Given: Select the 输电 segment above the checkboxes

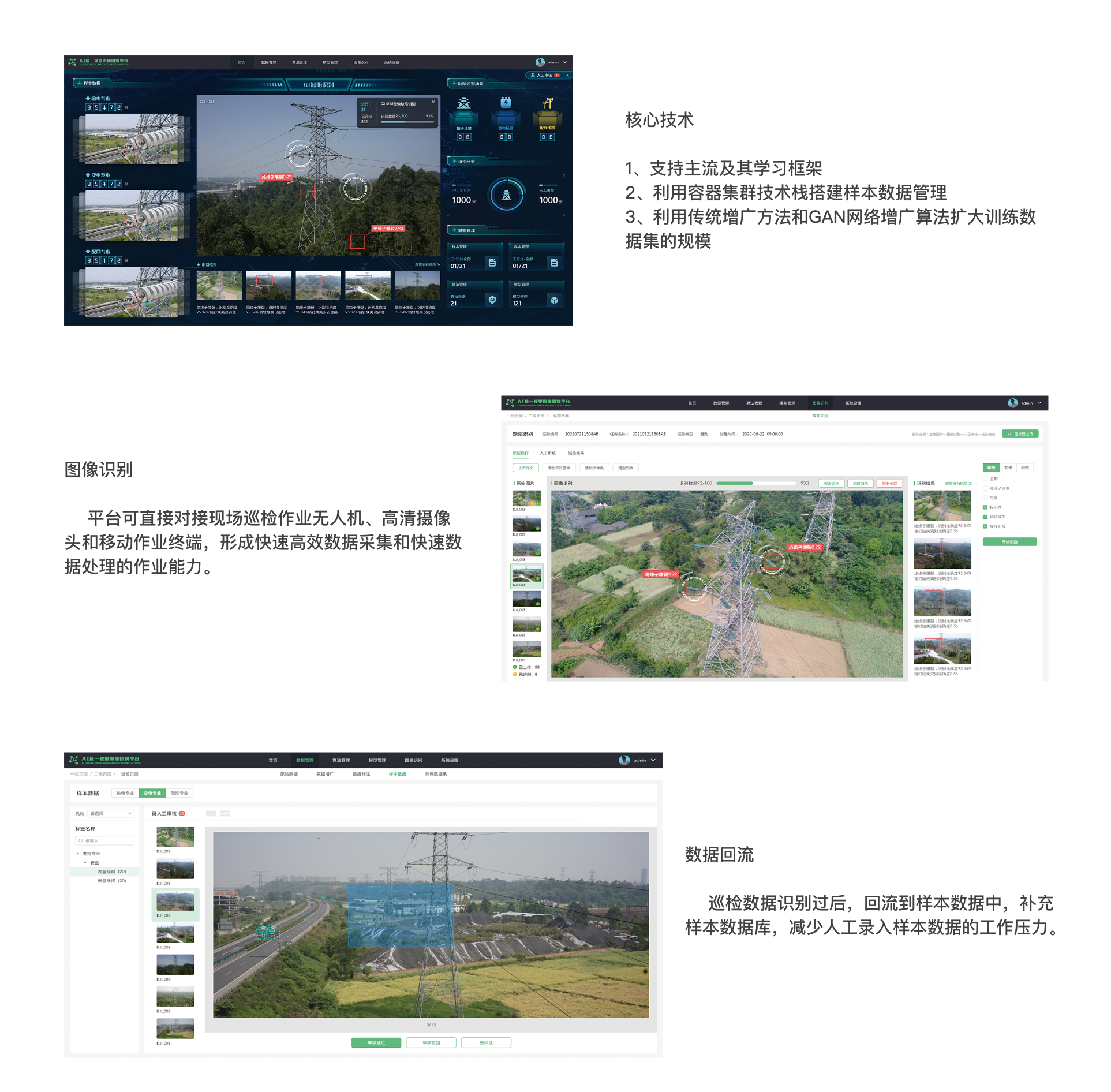Looking at the screenshot, I should 991,468.
